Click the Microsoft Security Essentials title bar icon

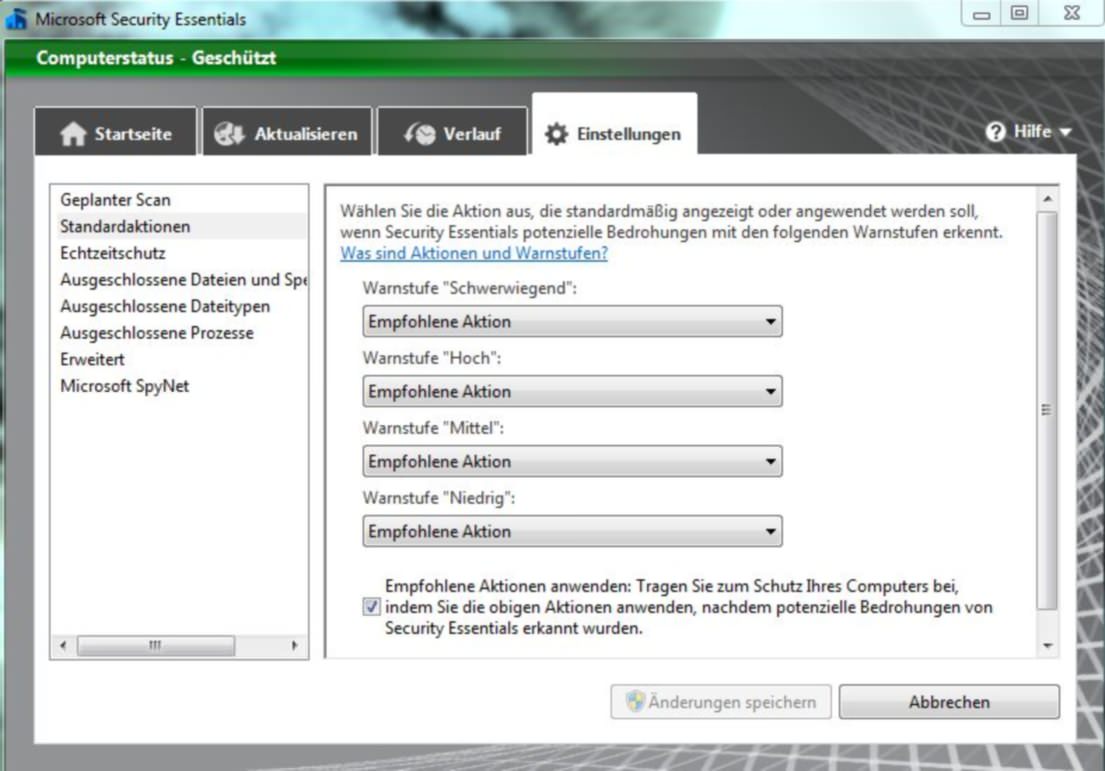15,19
